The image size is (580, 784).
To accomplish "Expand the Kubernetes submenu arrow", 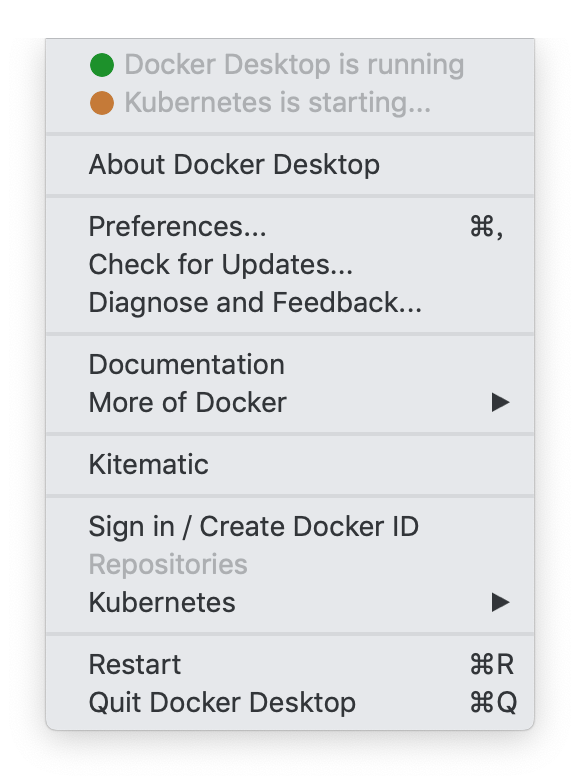I will click(x=500, y=602).
